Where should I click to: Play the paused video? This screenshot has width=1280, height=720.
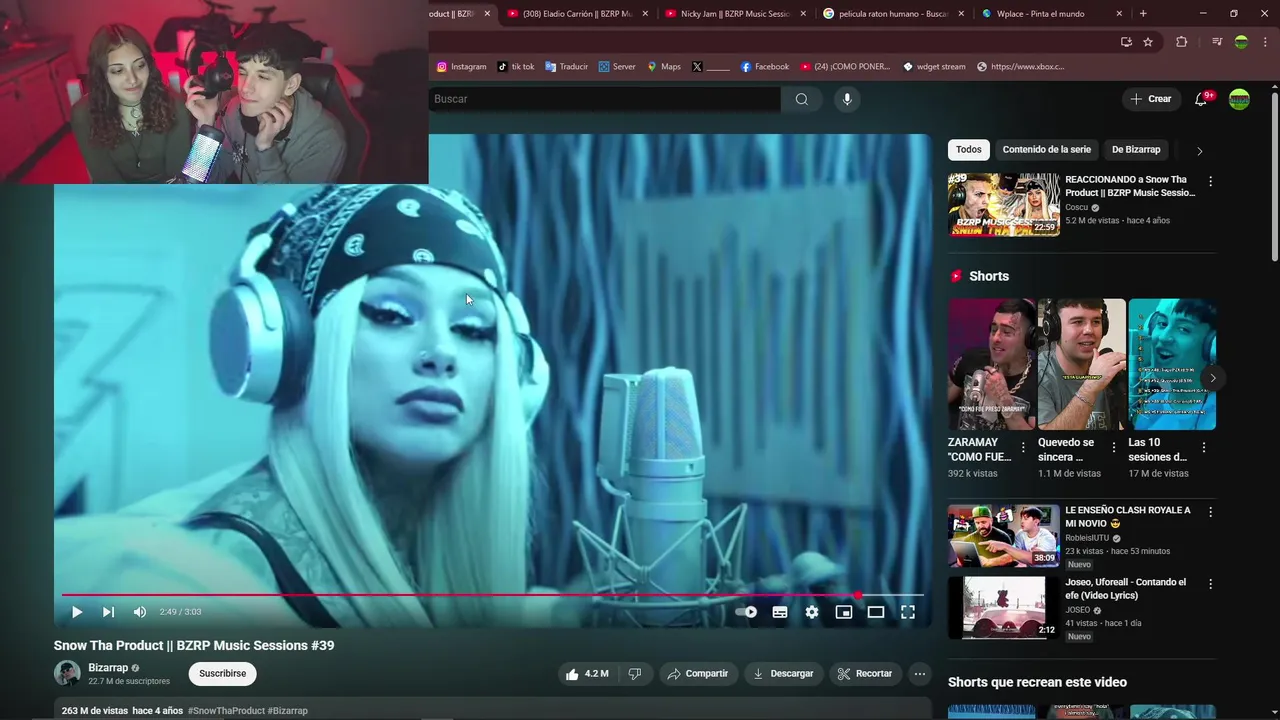click(77, 612)
